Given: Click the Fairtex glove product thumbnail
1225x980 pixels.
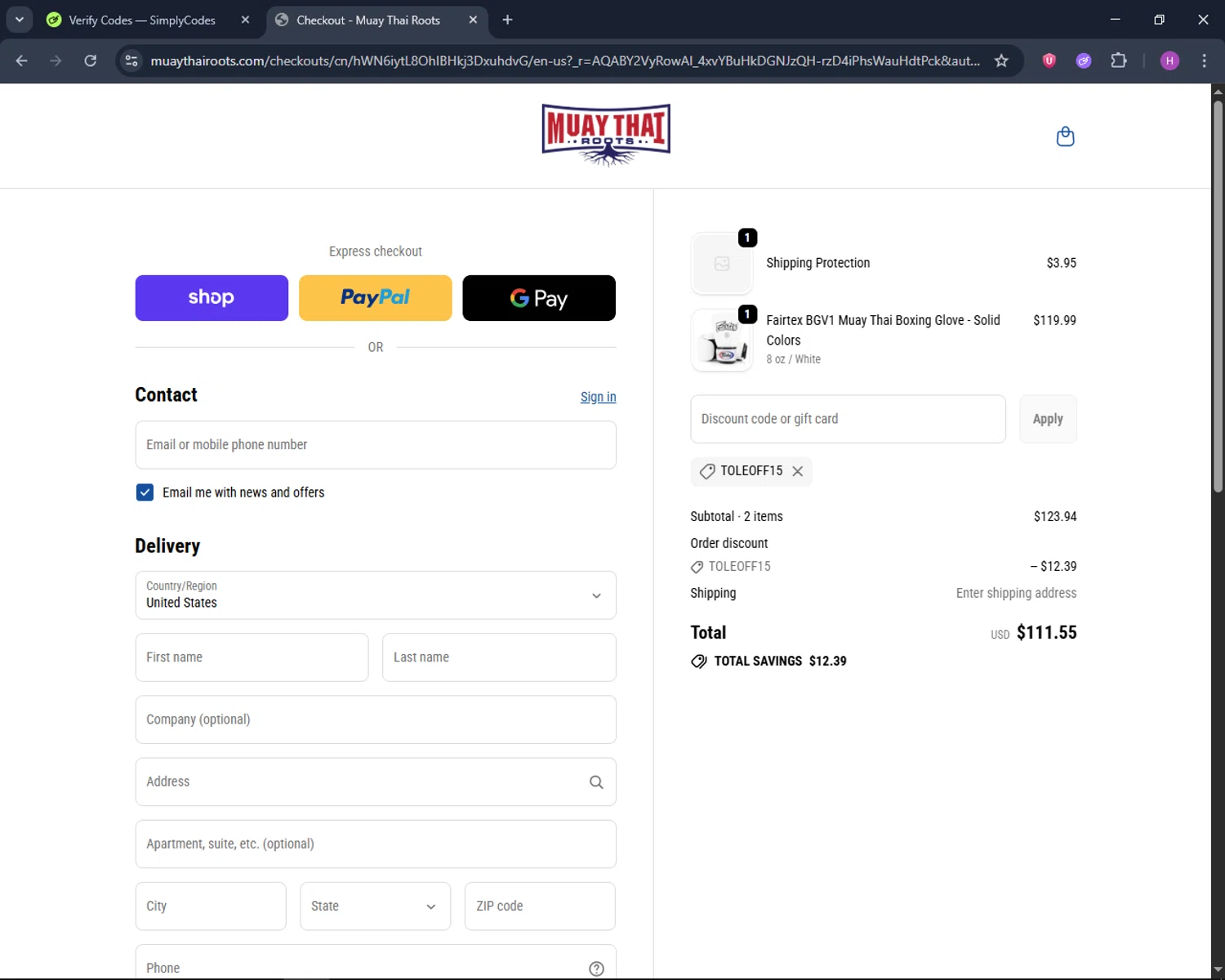Looking at the screenshot, I should (x=722, y=341).
